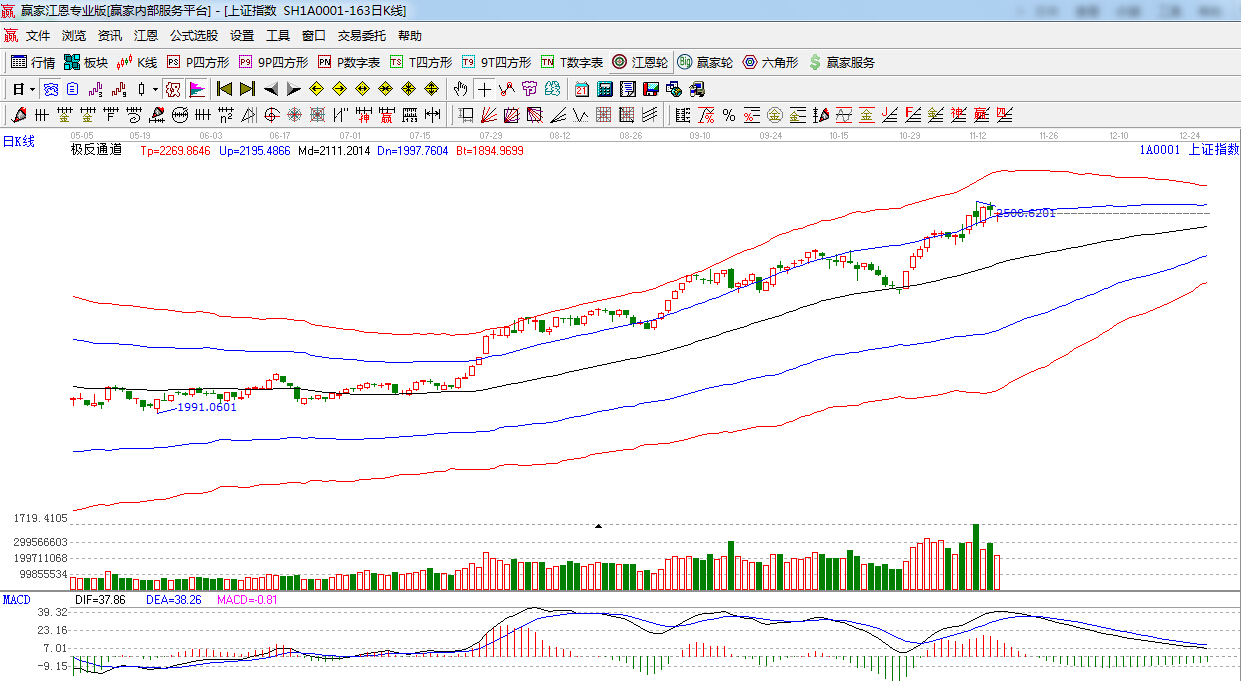
Task: Open the 公式选股 menu
Action: pyautogui.click(x=193, y=35)
